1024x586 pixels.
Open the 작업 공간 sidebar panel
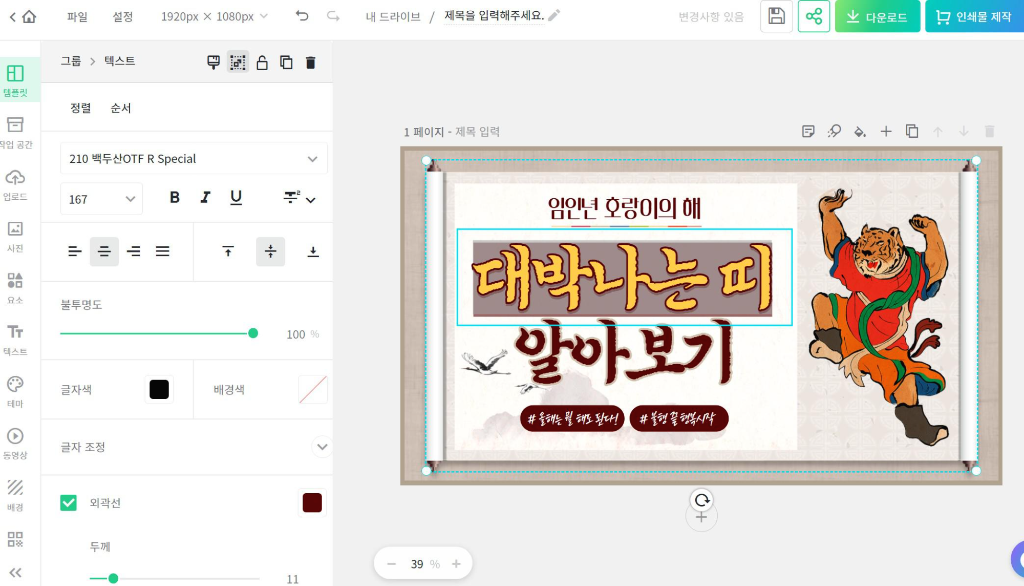[16, 133]
